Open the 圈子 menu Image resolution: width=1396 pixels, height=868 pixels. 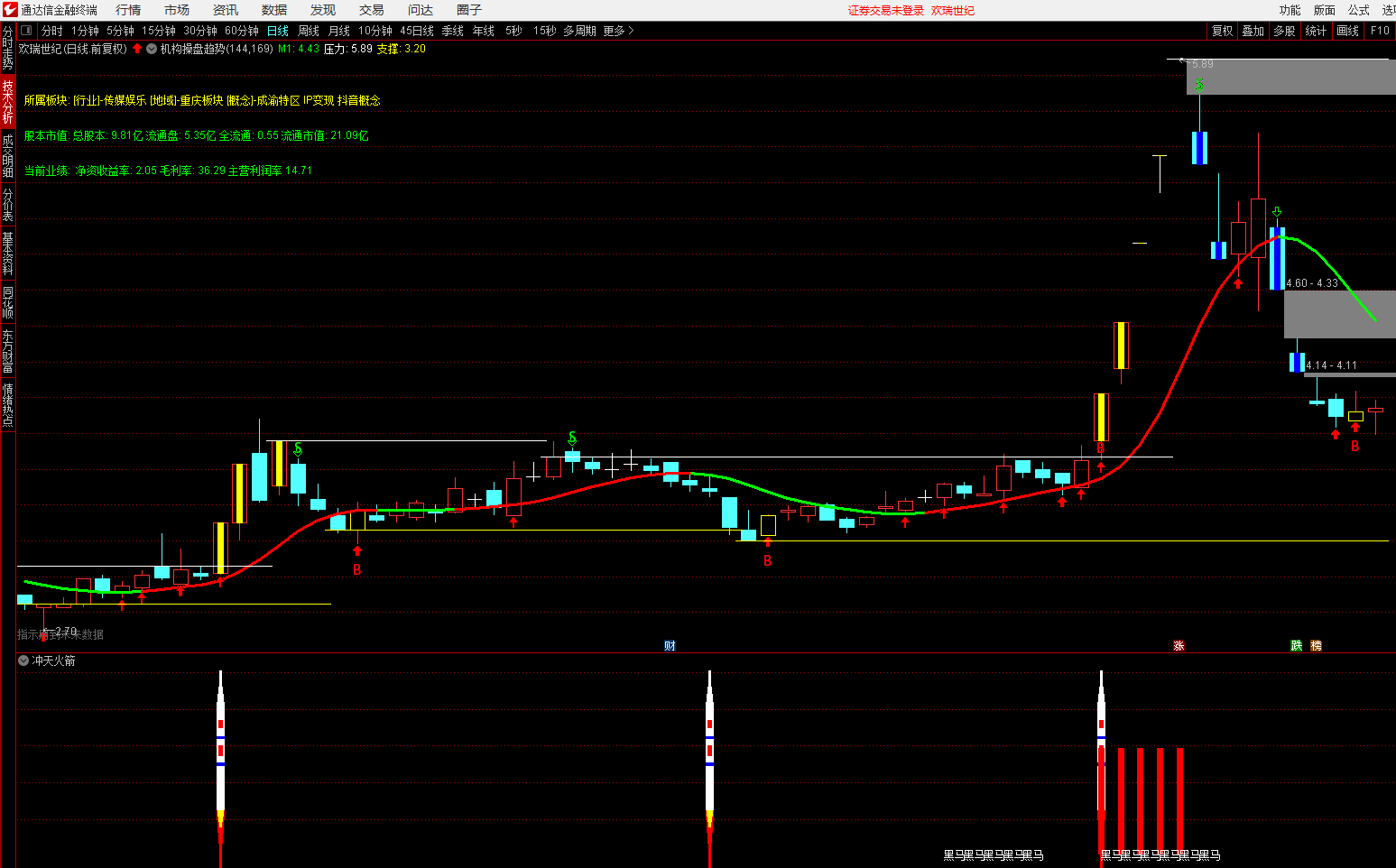pos(469,10)
